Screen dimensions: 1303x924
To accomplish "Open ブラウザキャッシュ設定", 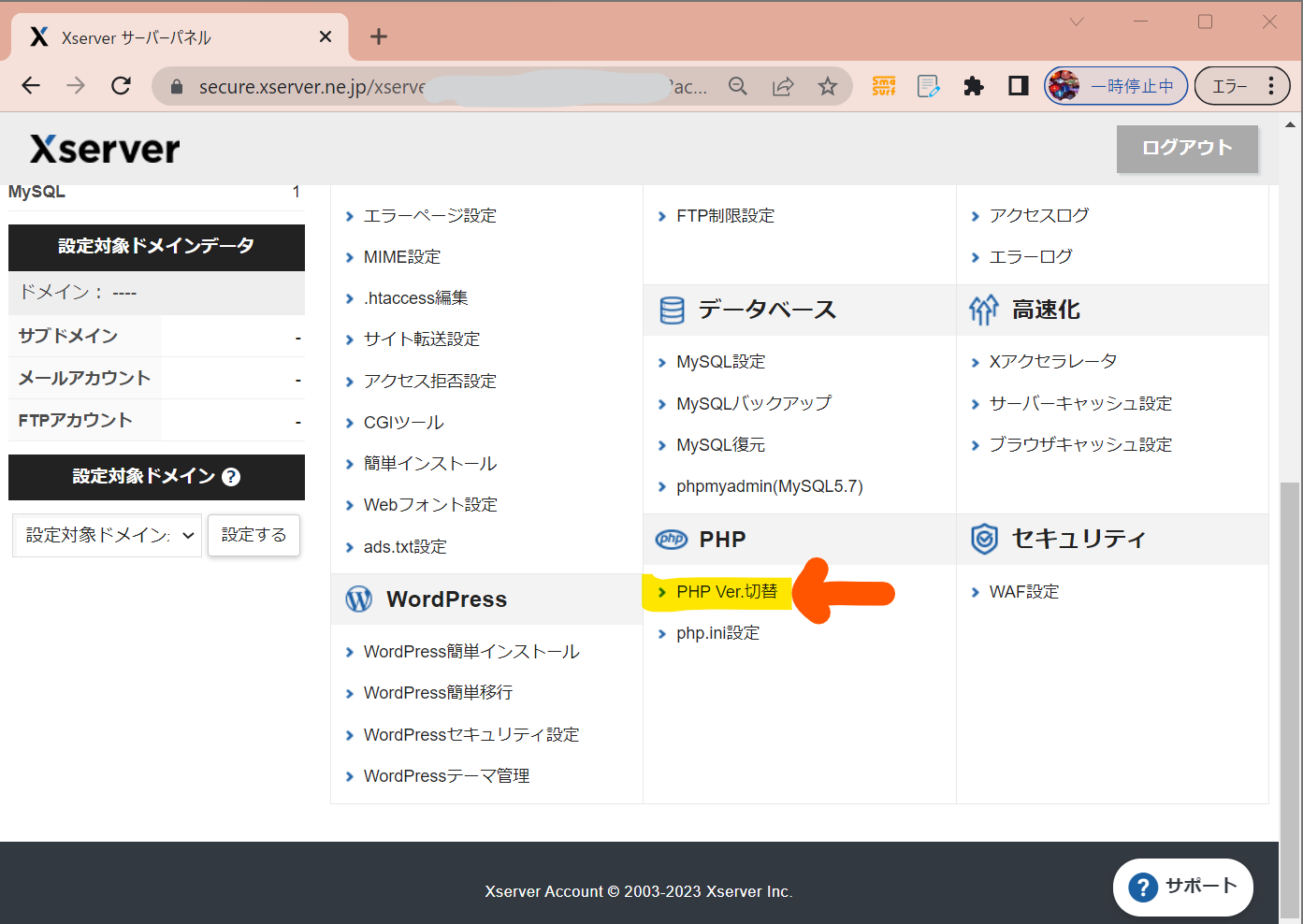I will click(x=1079, y=445).
